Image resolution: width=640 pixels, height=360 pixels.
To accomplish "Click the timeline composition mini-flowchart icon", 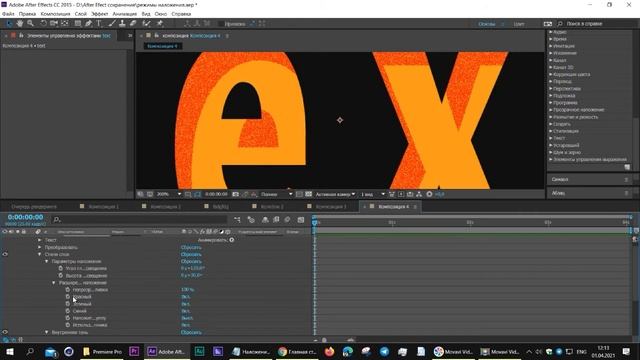I will click(x=237, y=220).
